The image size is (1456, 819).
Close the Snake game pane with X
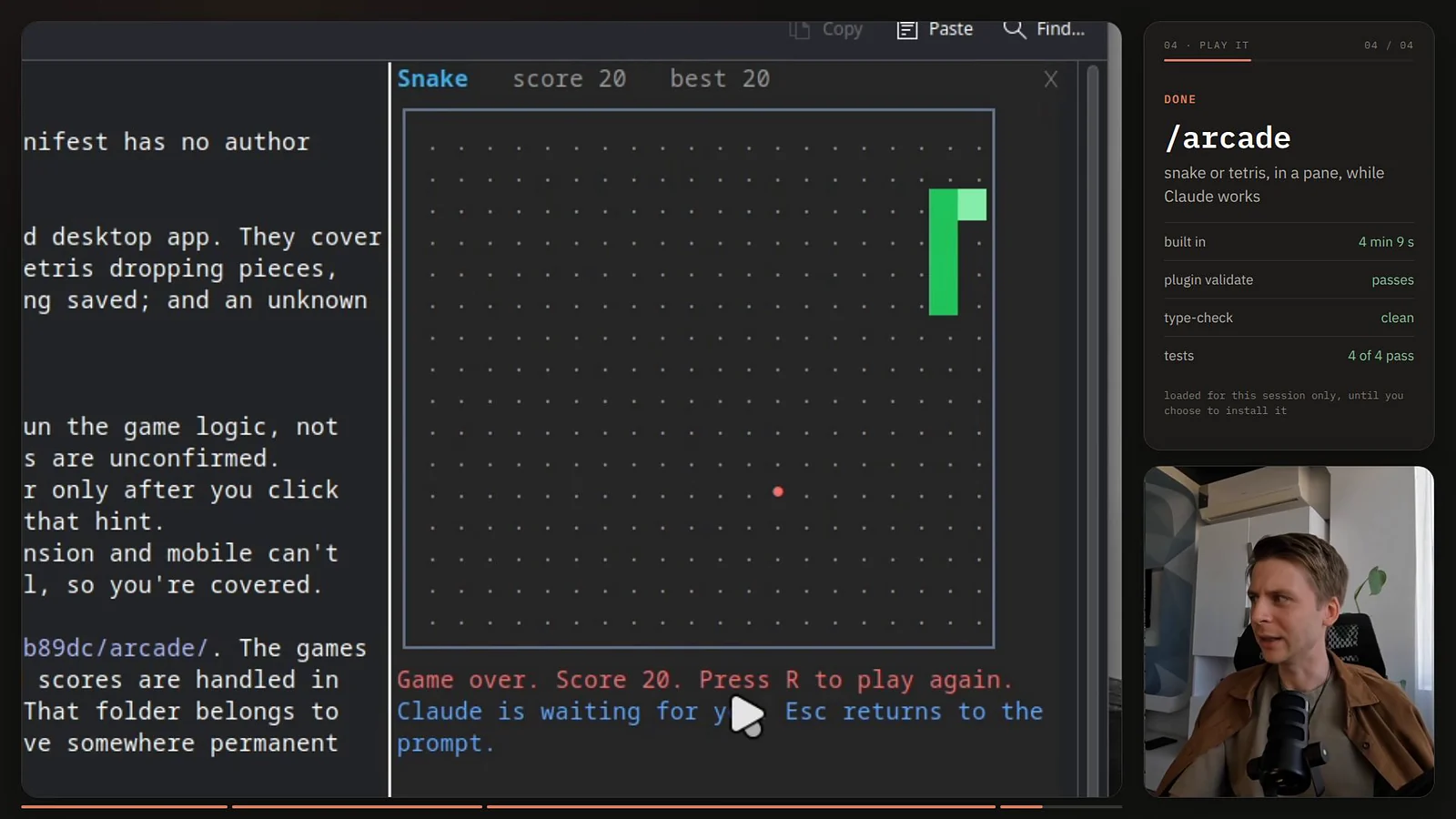1051,79
